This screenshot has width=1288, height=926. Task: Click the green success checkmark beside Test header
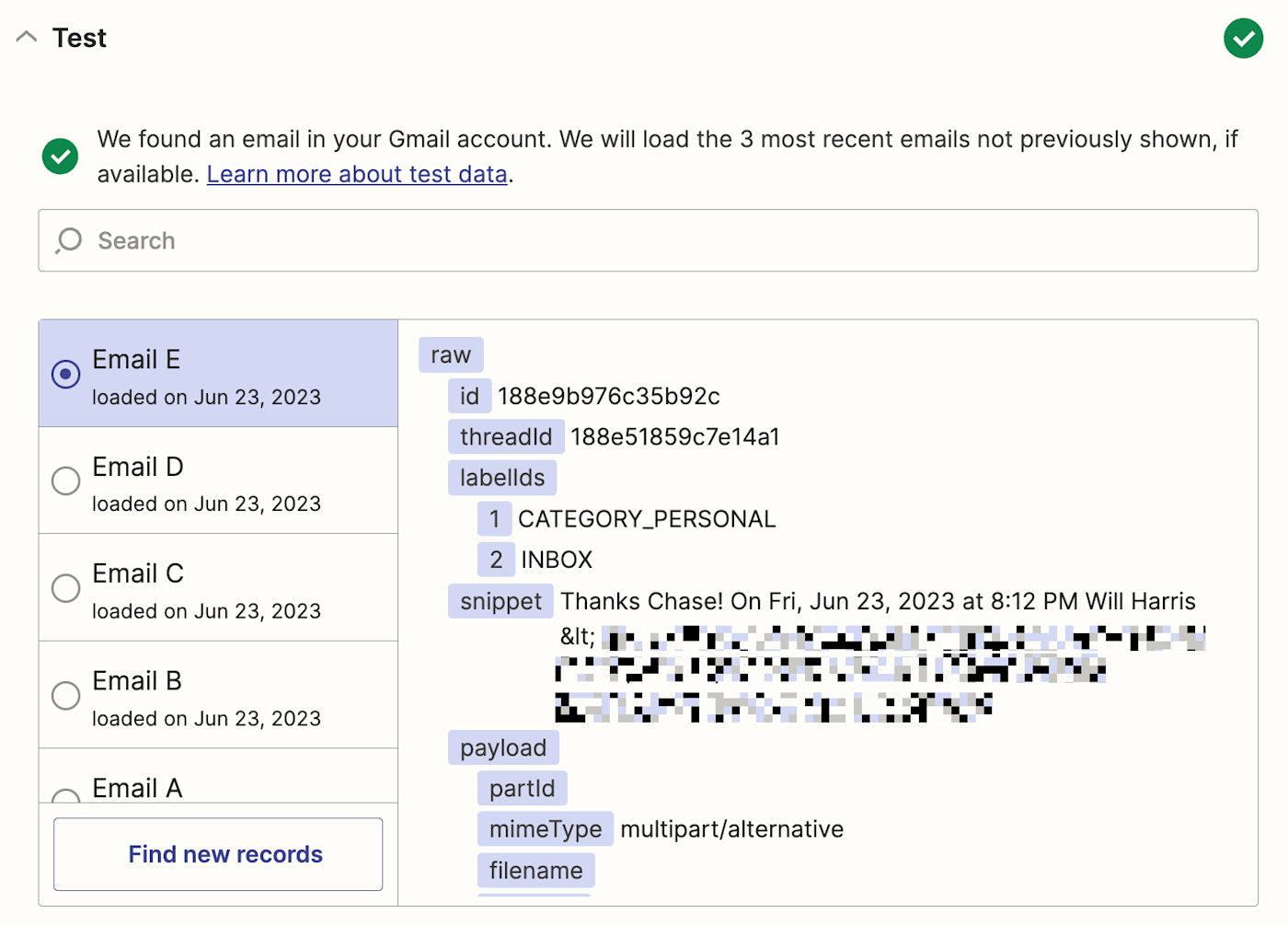click(x=1243, y=38)
